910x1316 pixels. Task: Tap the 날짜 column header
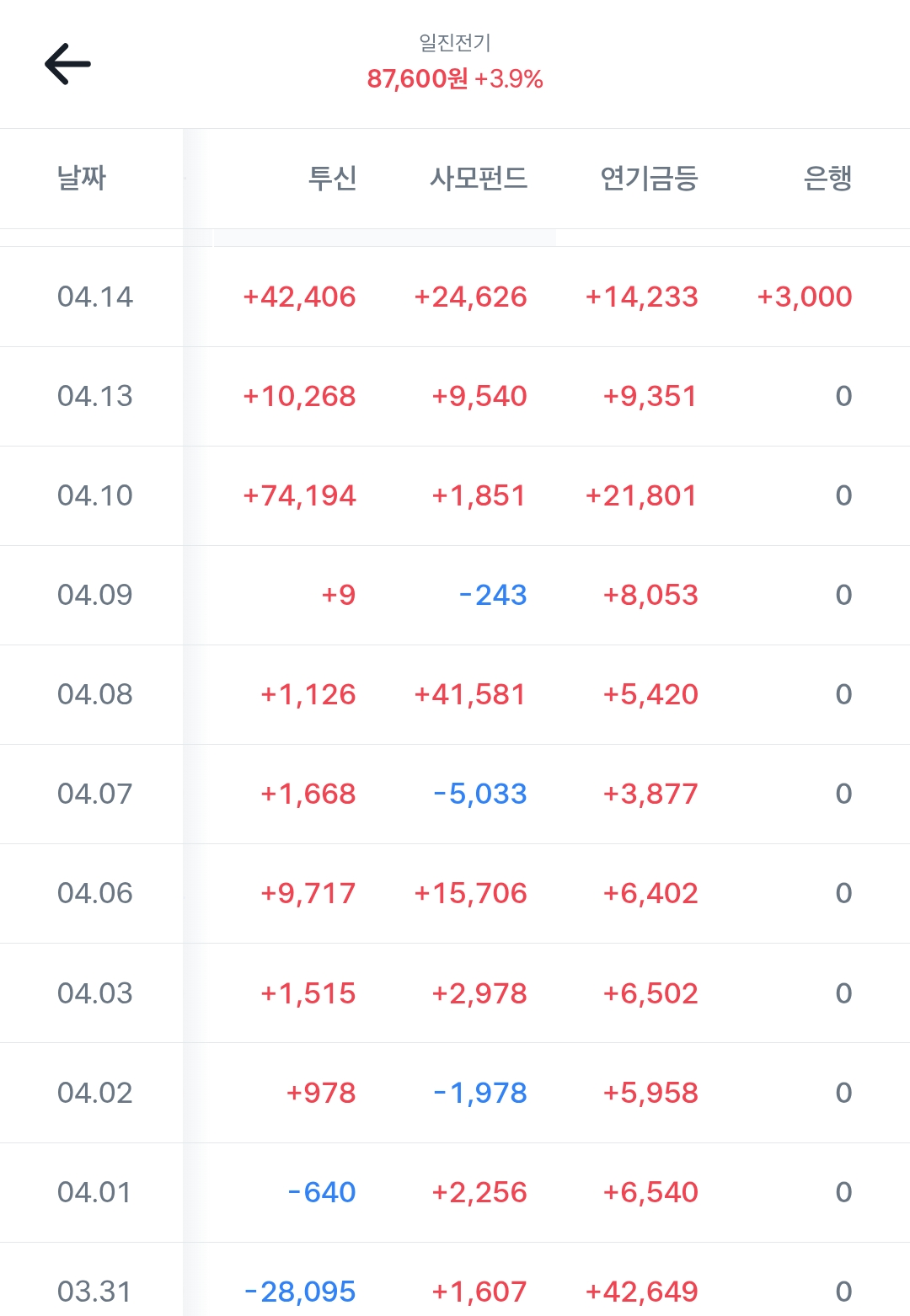[82, 178]
